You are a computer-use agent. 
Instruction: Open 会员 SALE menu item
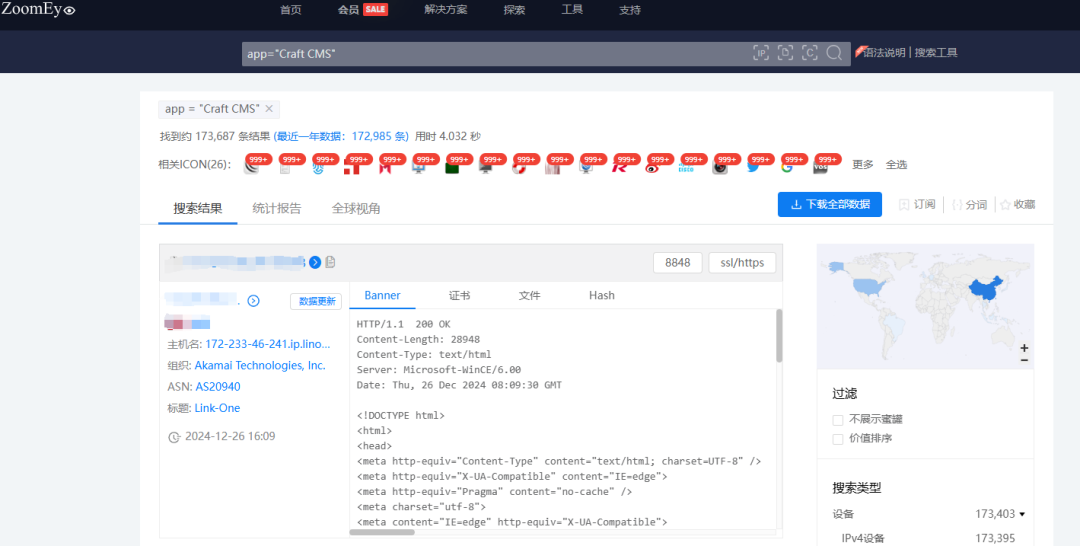[x=362, y=10]
